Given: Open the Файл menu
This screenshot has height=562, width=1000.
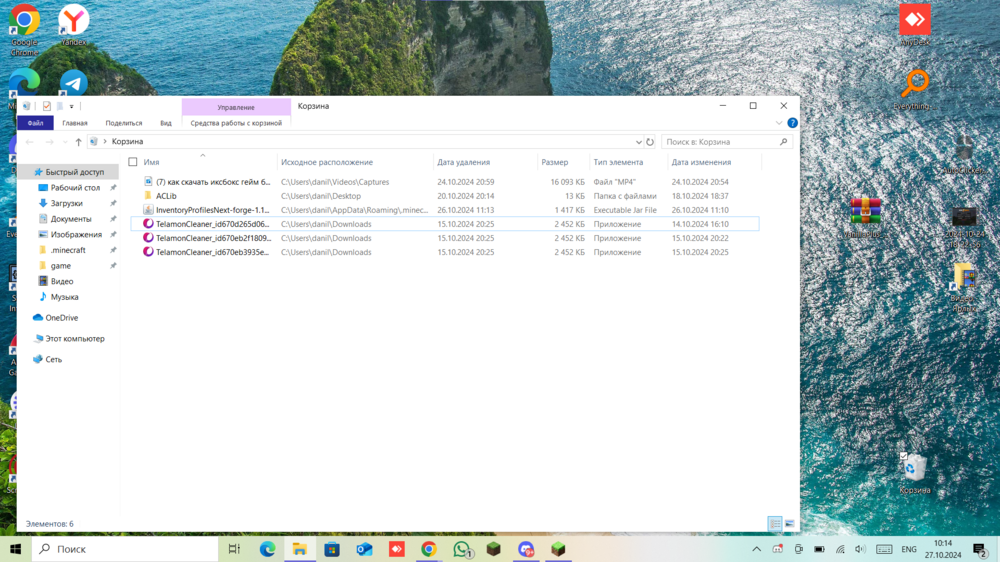Looking at the screenshot, I should click(36, 122).
